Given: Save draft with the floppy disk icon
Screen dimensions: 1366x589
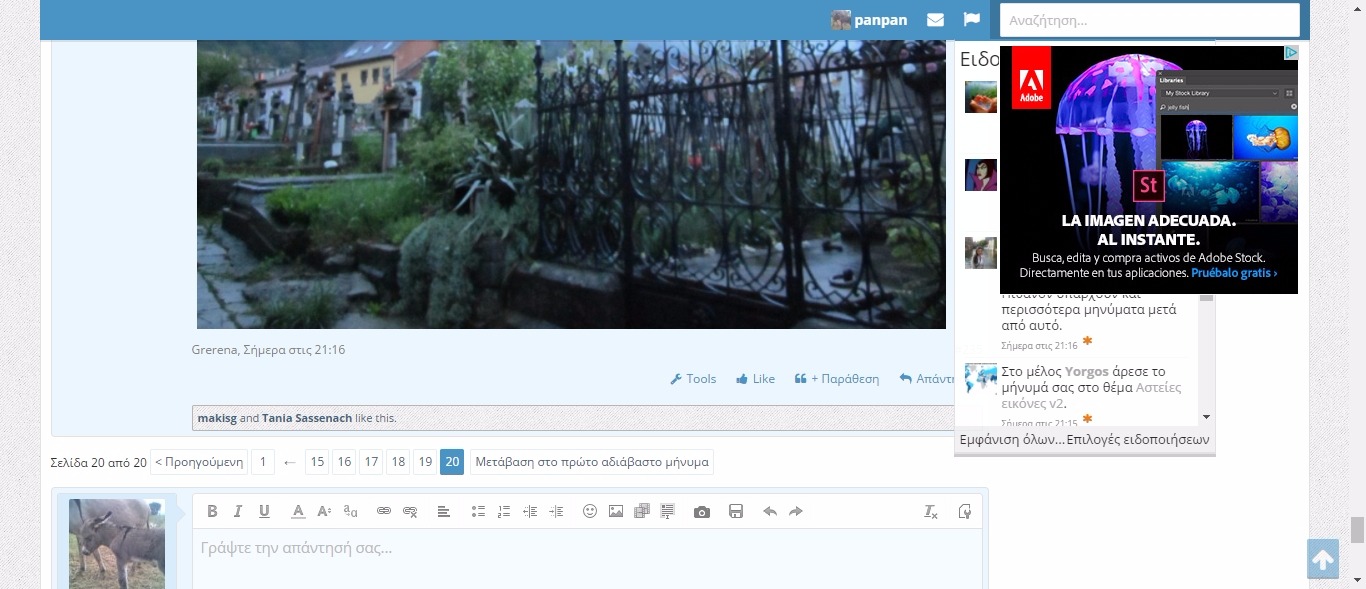Looking at the screenshot, I should (x=736, y=511).
